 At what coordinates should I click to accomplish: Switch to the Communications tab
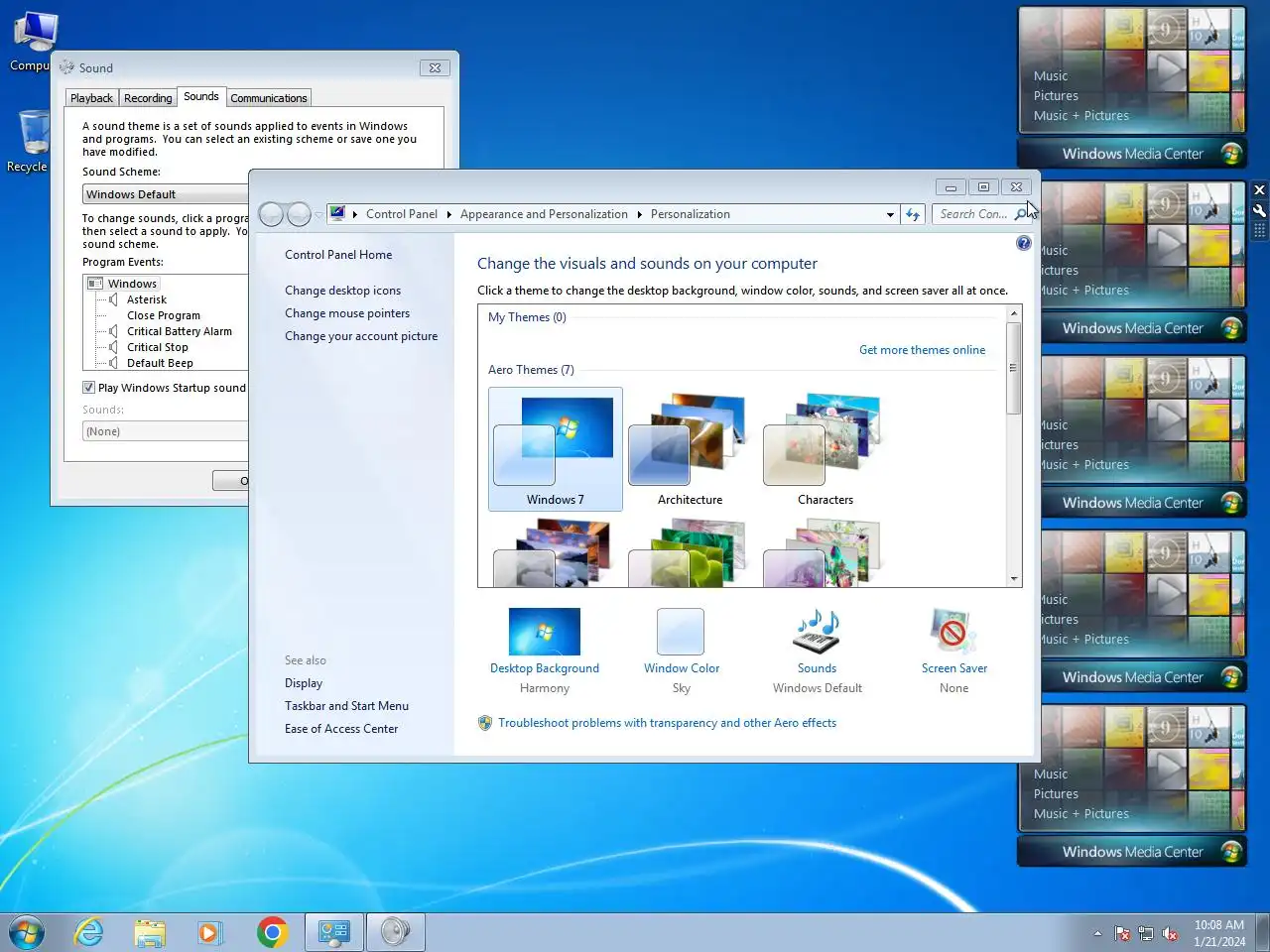[x=269, y=98]
